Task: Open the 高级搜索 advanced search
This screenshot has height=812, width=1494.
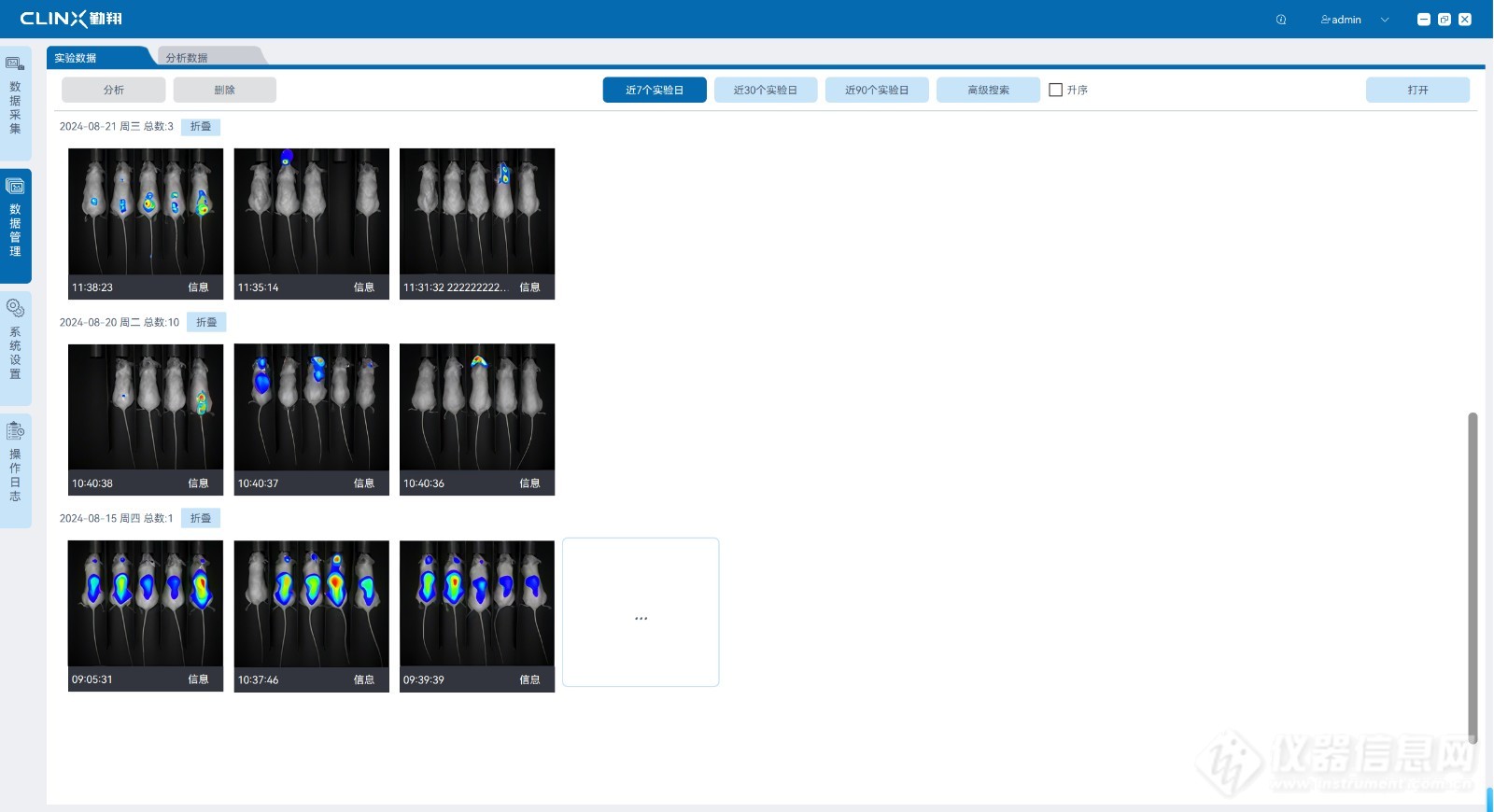Action: [x=988, y=91]
